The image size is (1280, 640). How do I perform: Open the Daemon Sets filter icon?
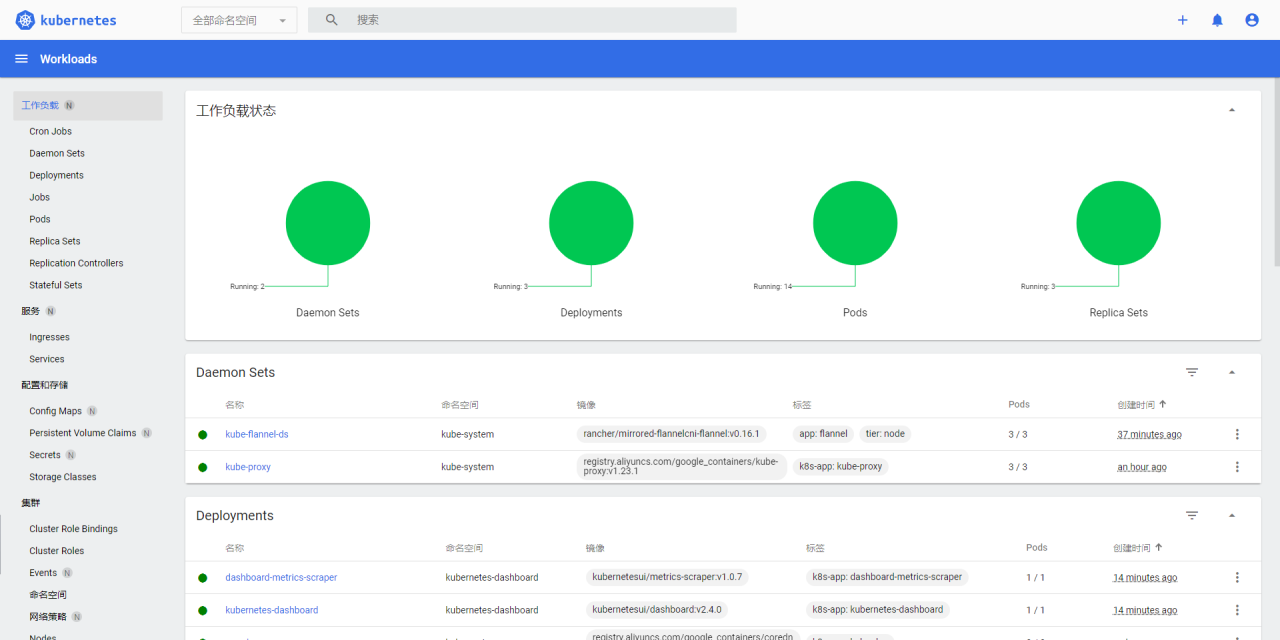1192,372
